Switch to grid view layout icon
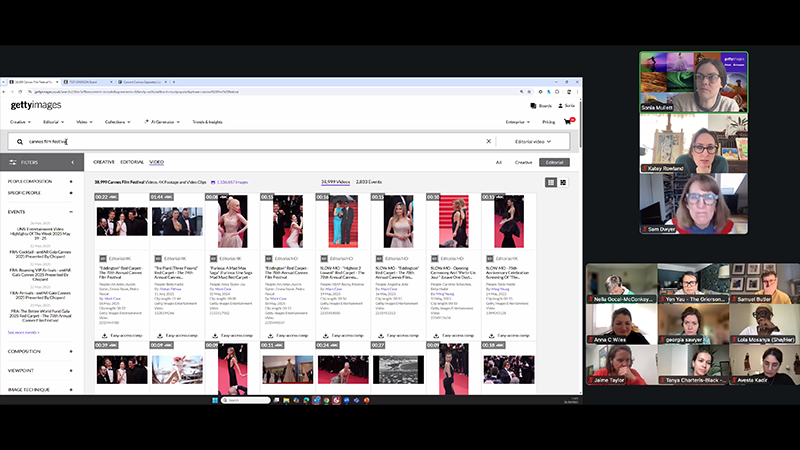The height and width of the screenshot is (450, 800). point(550,182)
